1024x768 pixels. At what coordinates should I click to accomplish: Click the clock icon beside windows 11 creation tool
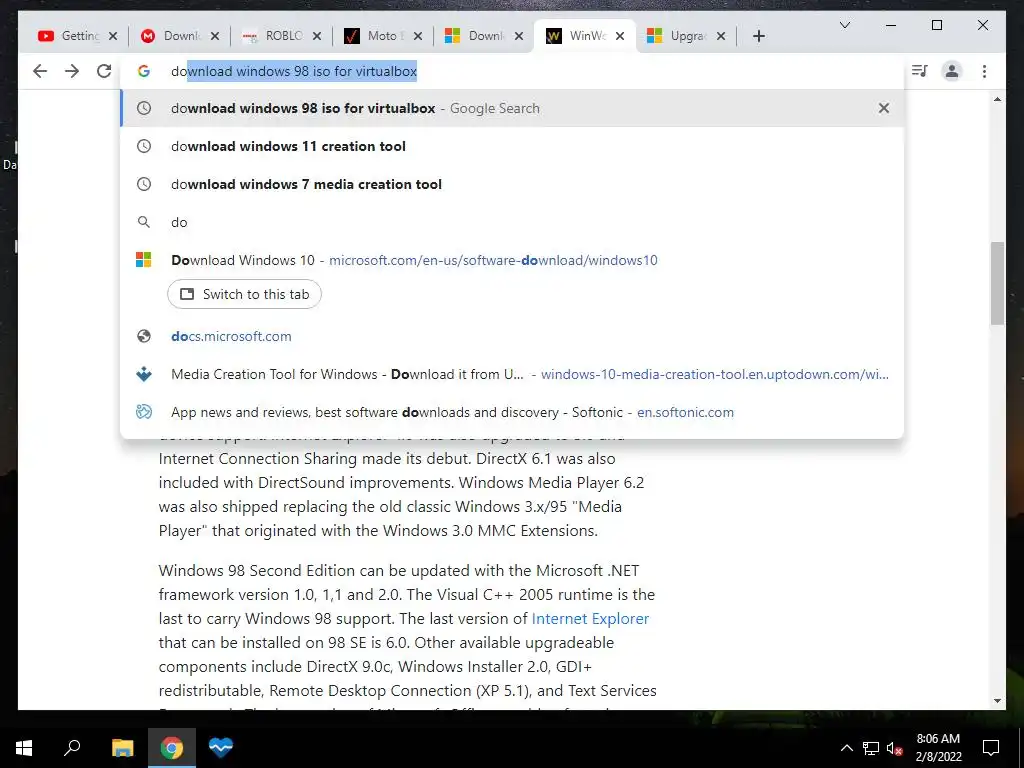coord(144,146)
